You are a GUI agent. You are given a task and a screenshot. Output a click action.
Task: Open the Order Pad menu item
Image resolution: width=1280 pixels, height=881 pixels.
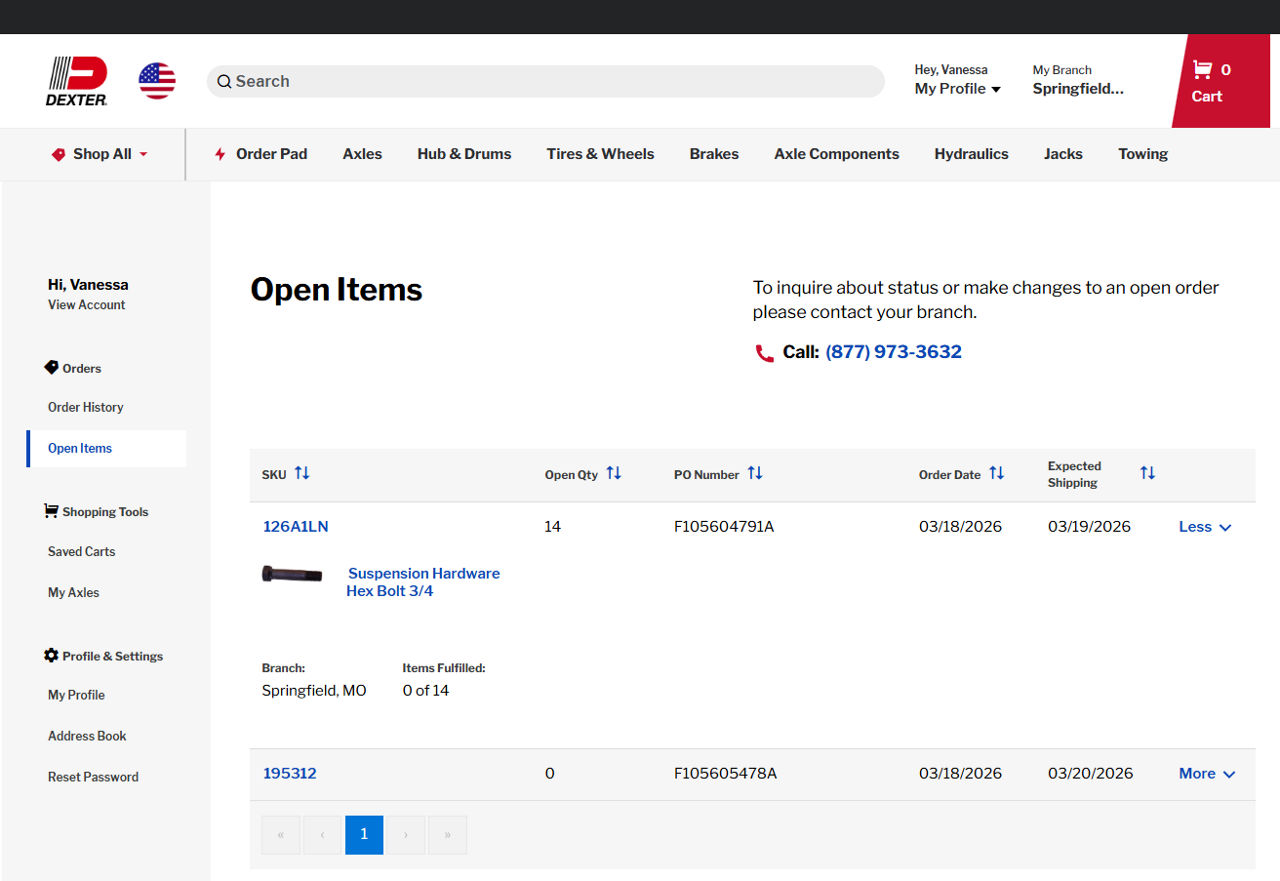271,154
